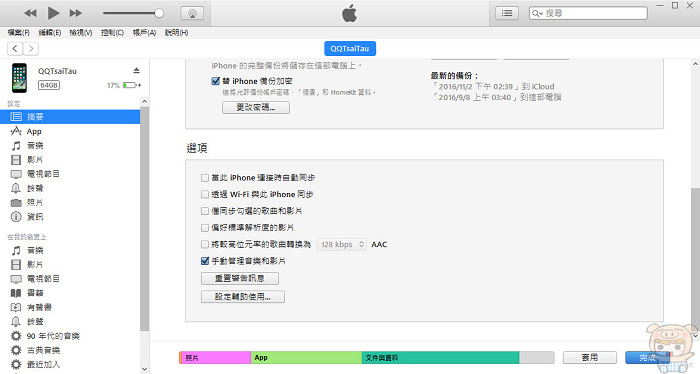Click the 完成 done button
This screenshot has height=374, width=700.
(x=647, y=357)
